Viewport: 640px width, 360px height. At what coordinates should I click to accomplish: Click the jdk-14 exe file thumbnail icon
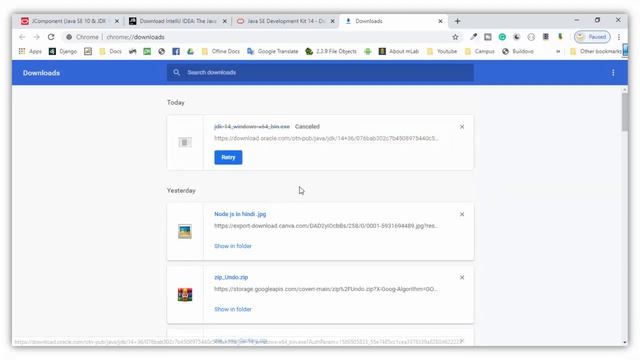coord(185,142)
